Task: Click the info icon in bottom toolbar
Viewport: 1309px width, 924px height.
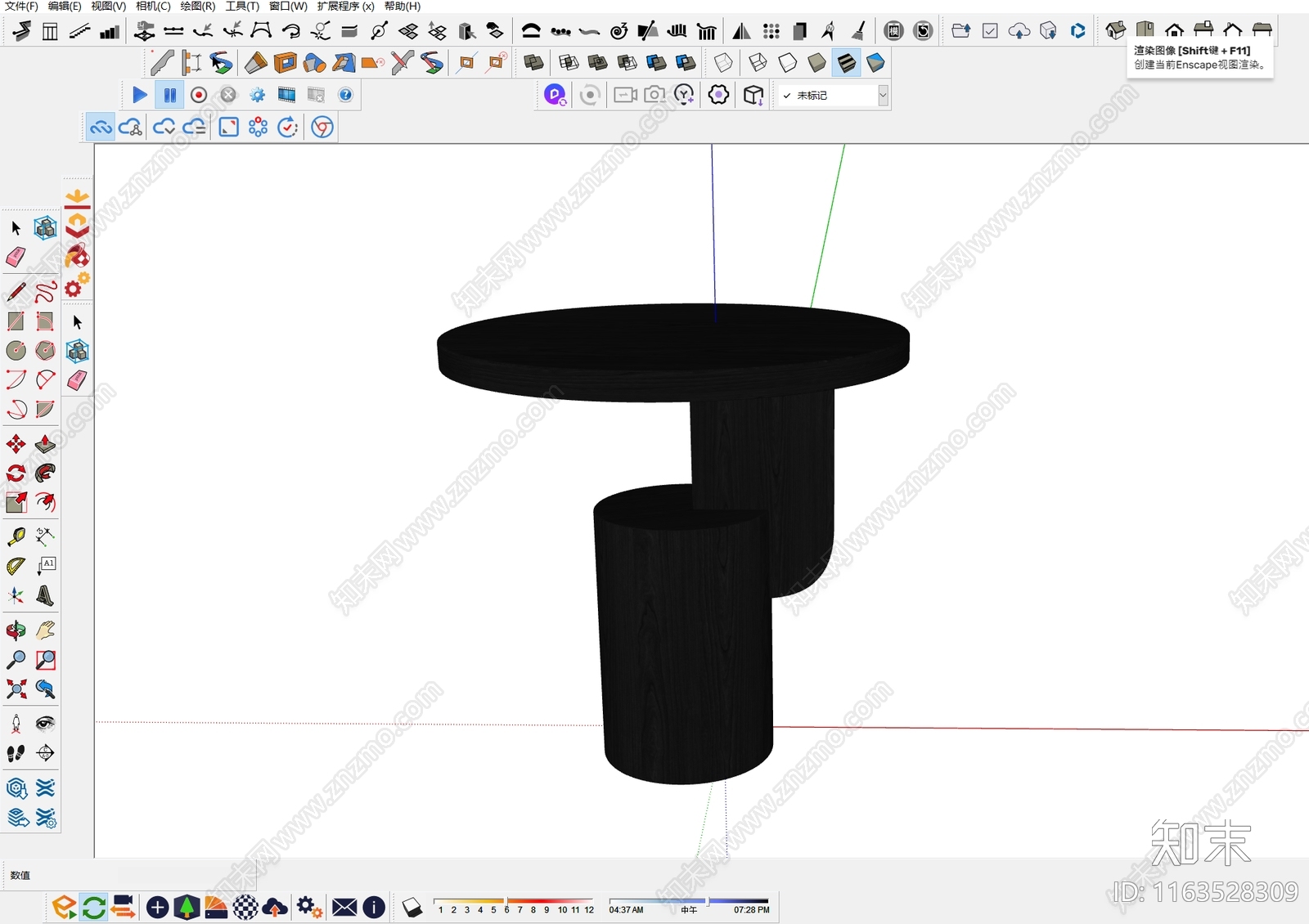Action: [x=374, y=906]
